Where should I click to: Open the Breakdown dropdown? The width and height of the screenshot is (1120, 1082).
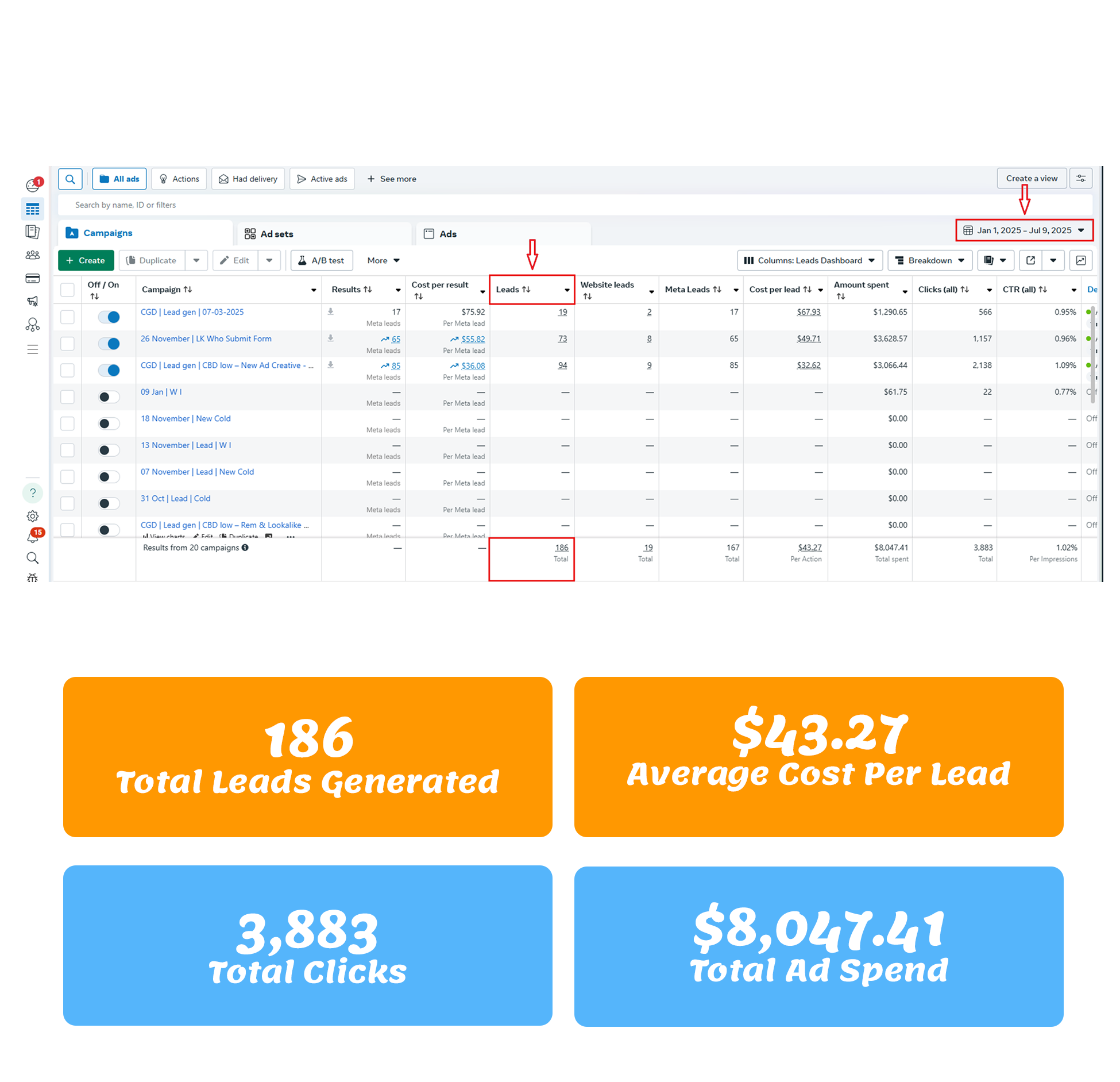[x=929, y=260]
